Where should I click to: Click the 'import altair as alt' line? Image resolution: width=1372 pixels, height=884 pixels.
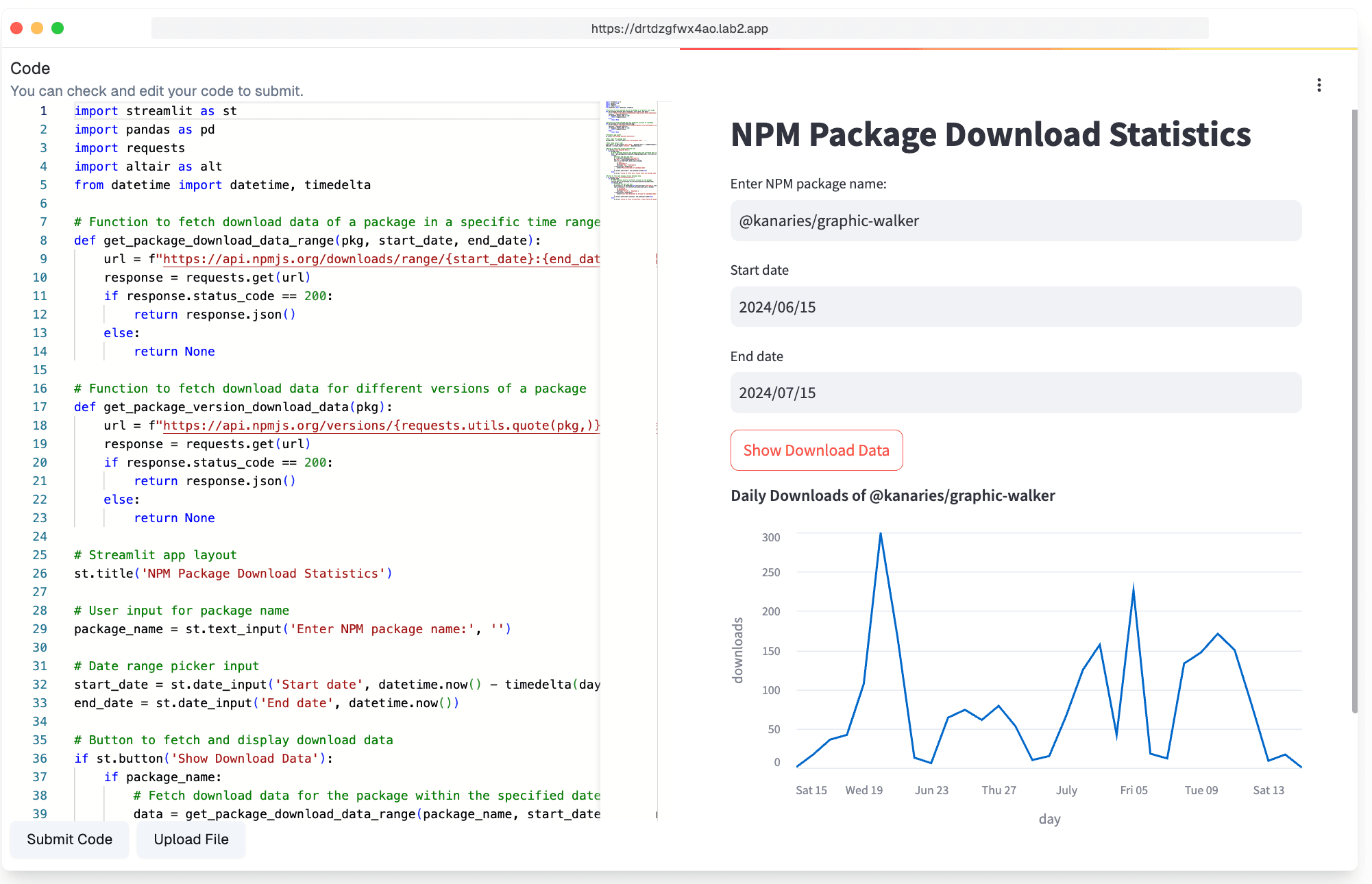click(148, 167)
